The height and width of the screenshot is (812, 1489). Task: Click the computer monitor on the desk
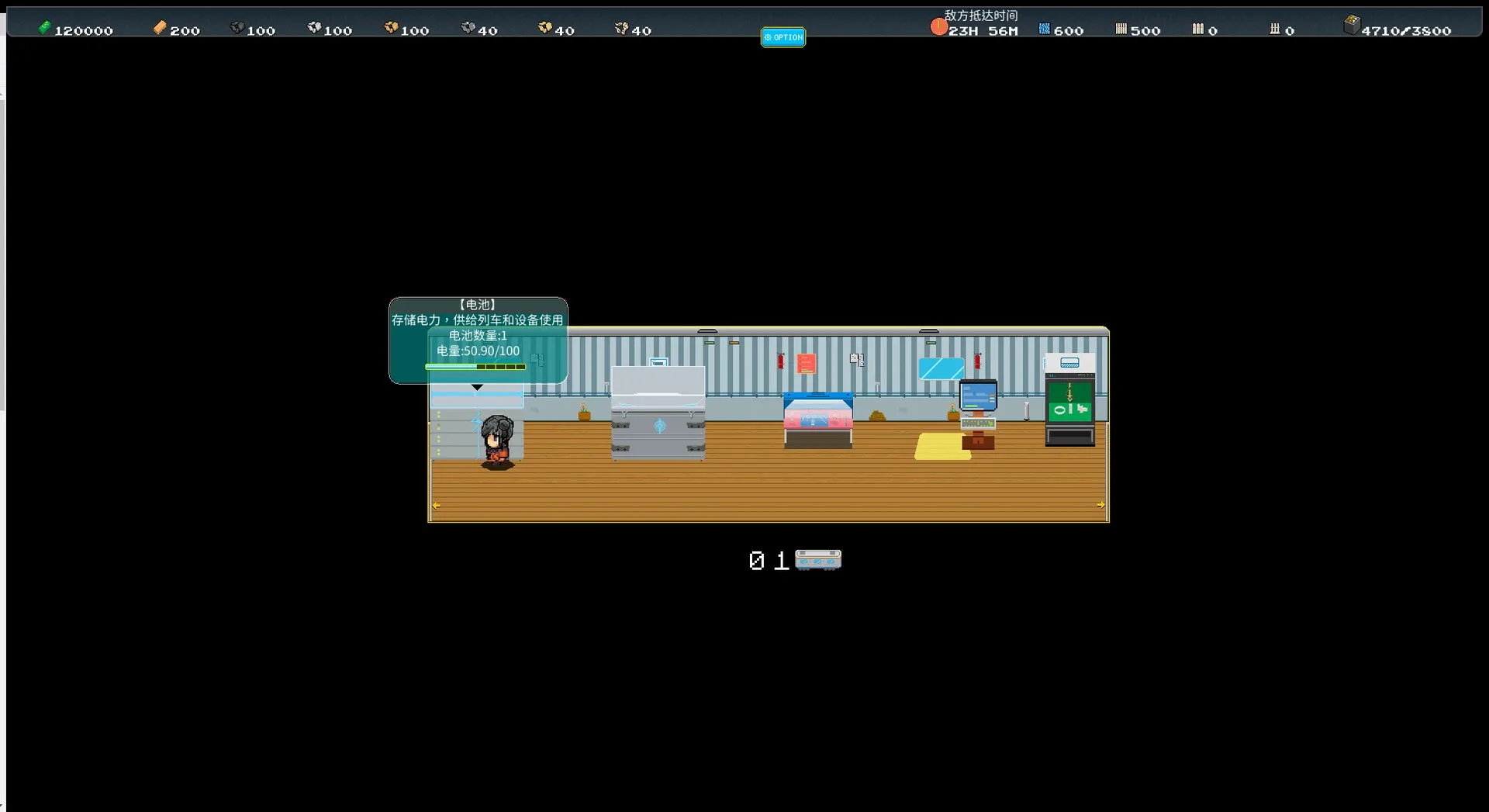coord(978,396)
